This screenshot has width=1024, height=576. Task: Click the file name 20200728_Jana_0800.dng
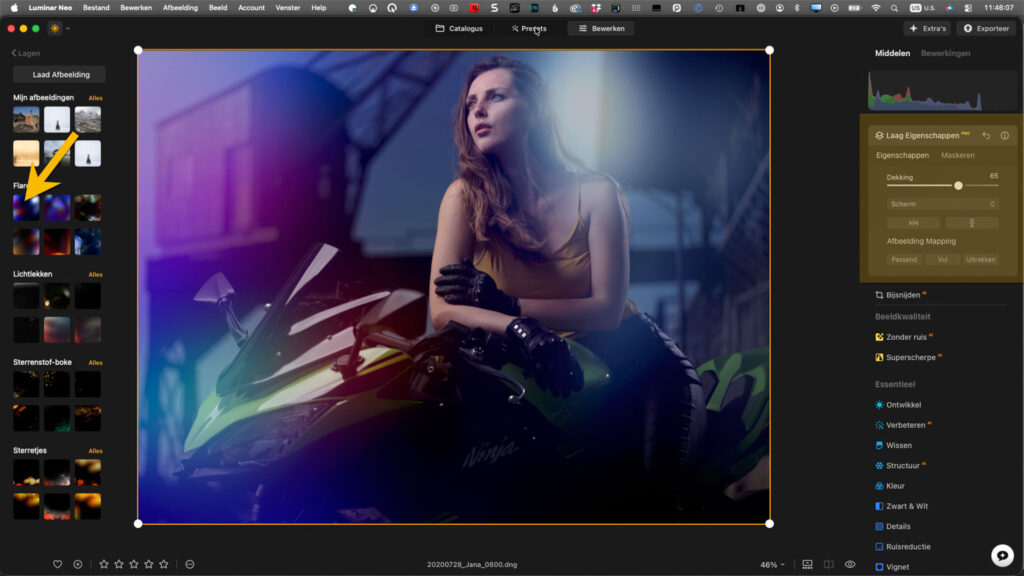click(x=472, y=565)
